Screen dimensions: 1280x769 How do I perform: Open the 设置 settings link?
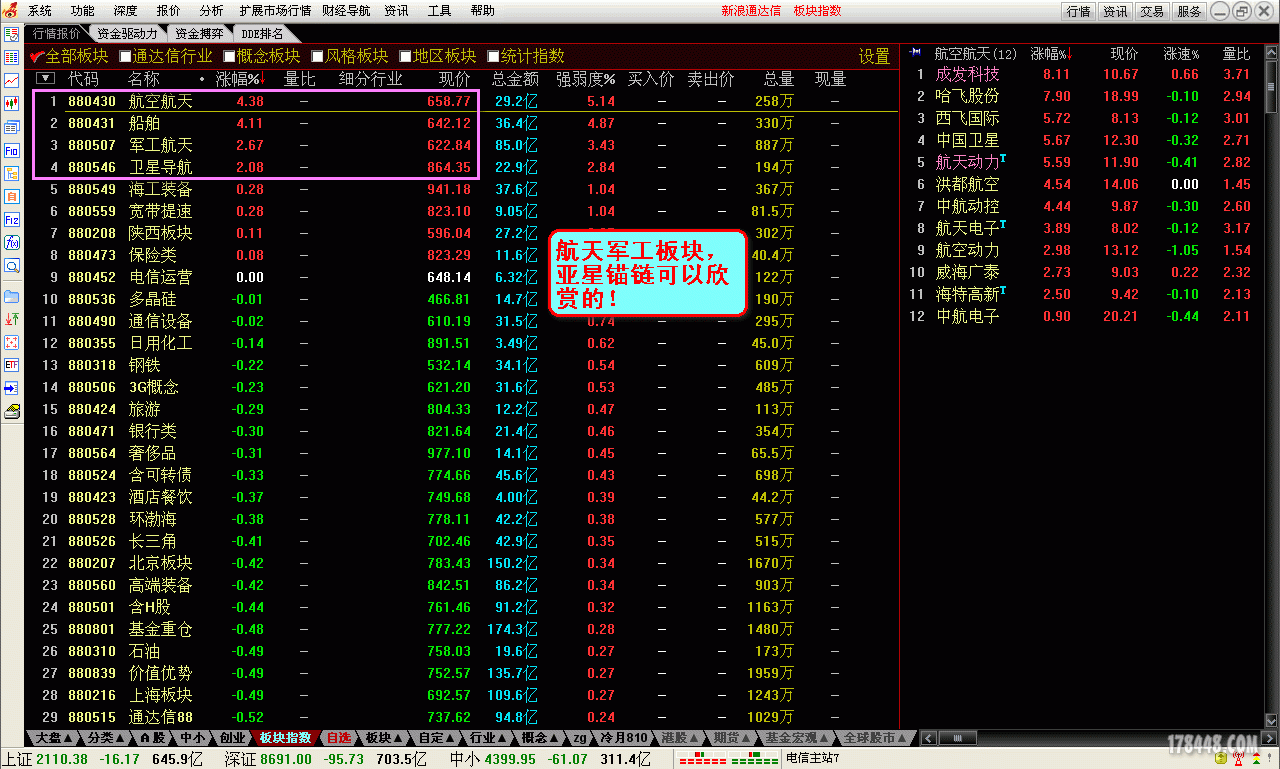coord(874,57)
